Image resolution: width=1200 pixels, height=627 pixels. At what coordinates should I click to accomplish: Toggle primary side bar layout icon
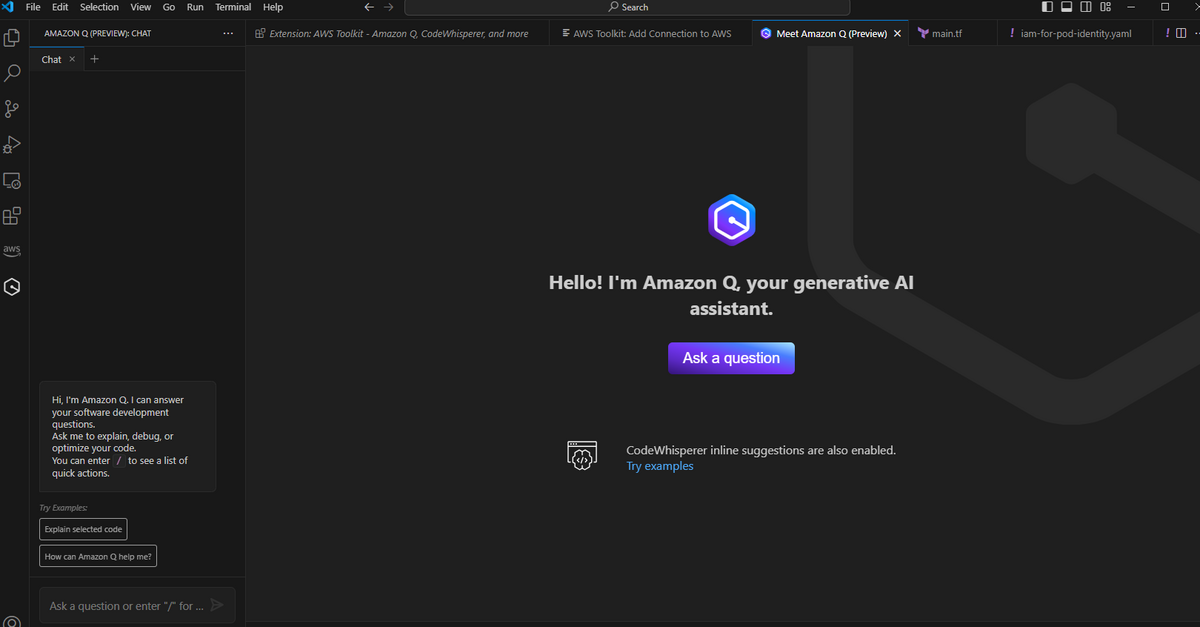click(1047, 7)
